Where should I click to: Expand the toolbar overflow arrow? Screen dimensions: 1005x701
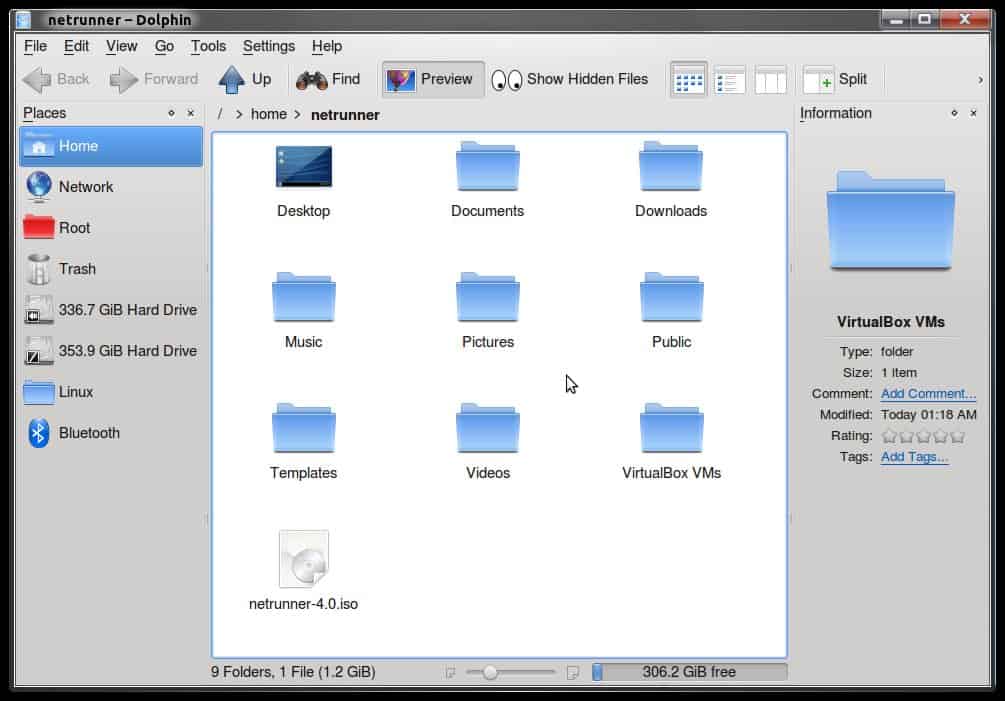980,80
